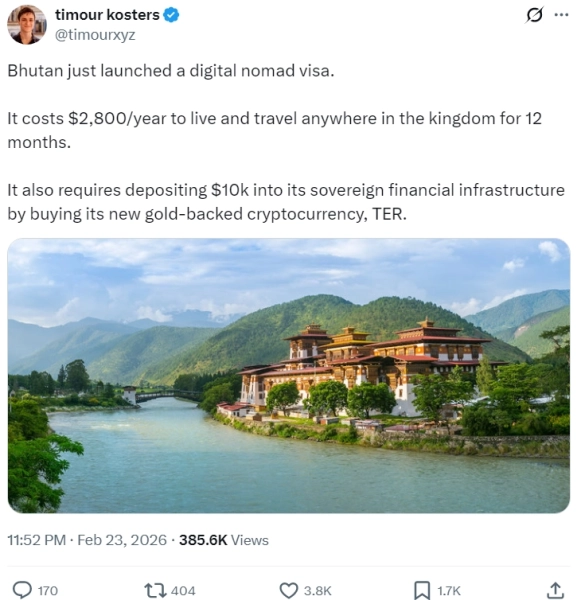581x600 pixels.
Task: Click the 1.7K bookmarks count
Action: click(x=449, y=590)
